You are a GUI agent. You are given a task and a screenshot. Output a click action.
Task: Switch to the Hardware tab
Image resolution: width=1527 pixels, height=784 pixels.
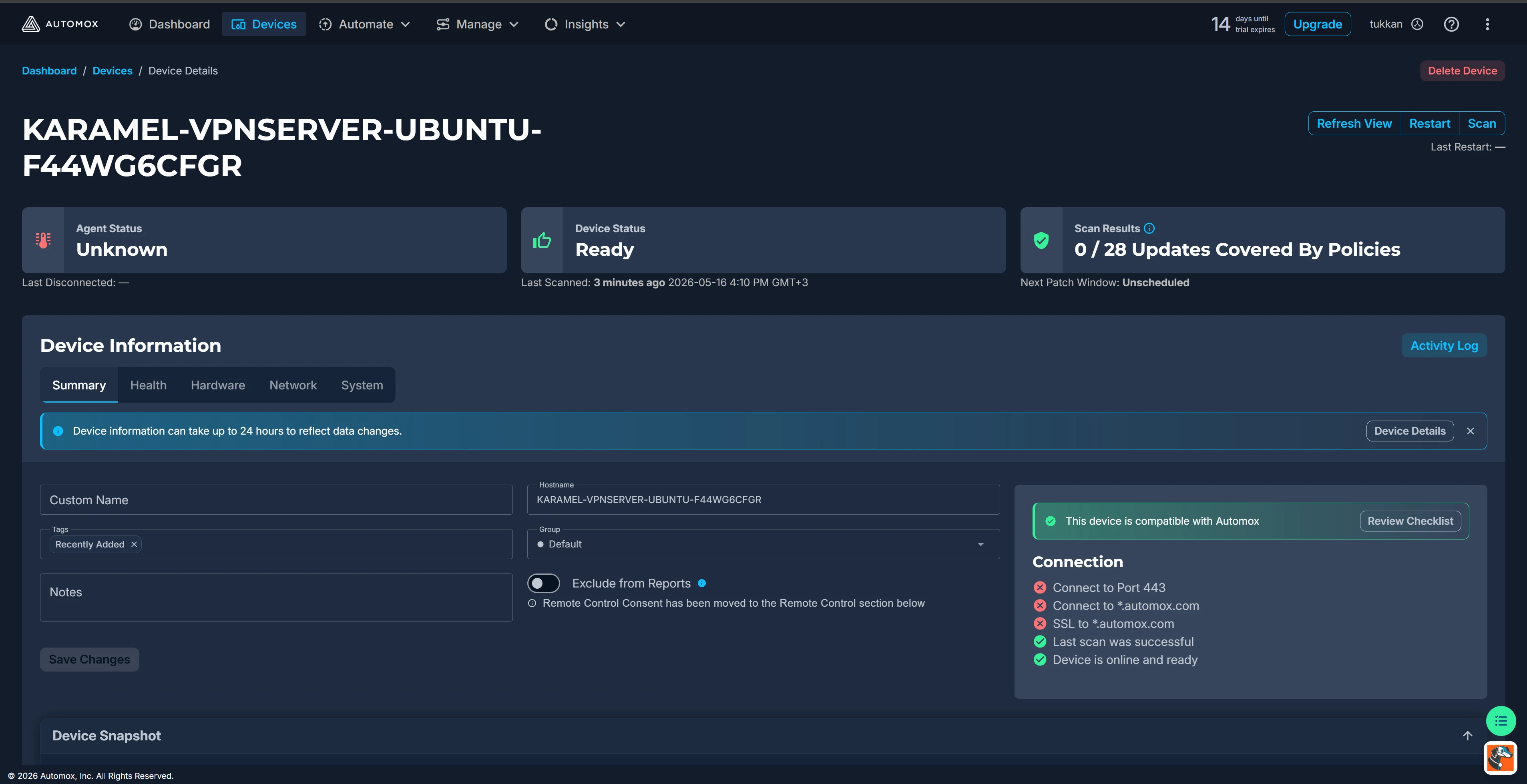(217, 386)
